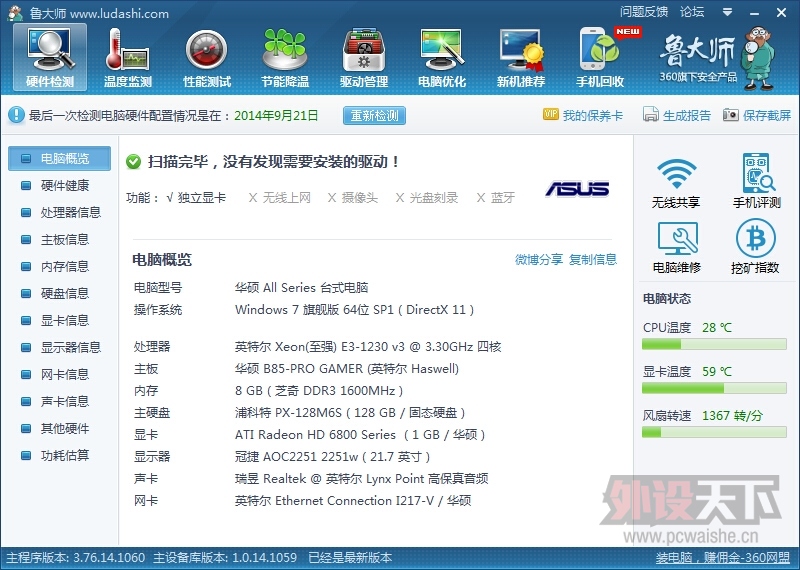The height and width of the screenshot is (570, 800).
Task: Click the OS value Windows 7 旗舰版
Action: (355, 310)
